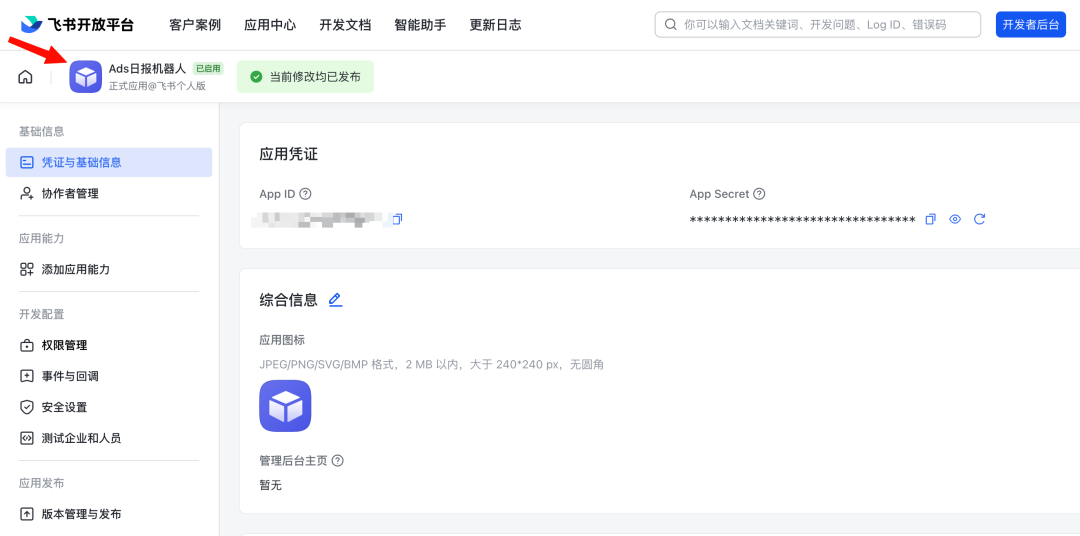Click the 权限管理 sidebar icon

[27, 345]
